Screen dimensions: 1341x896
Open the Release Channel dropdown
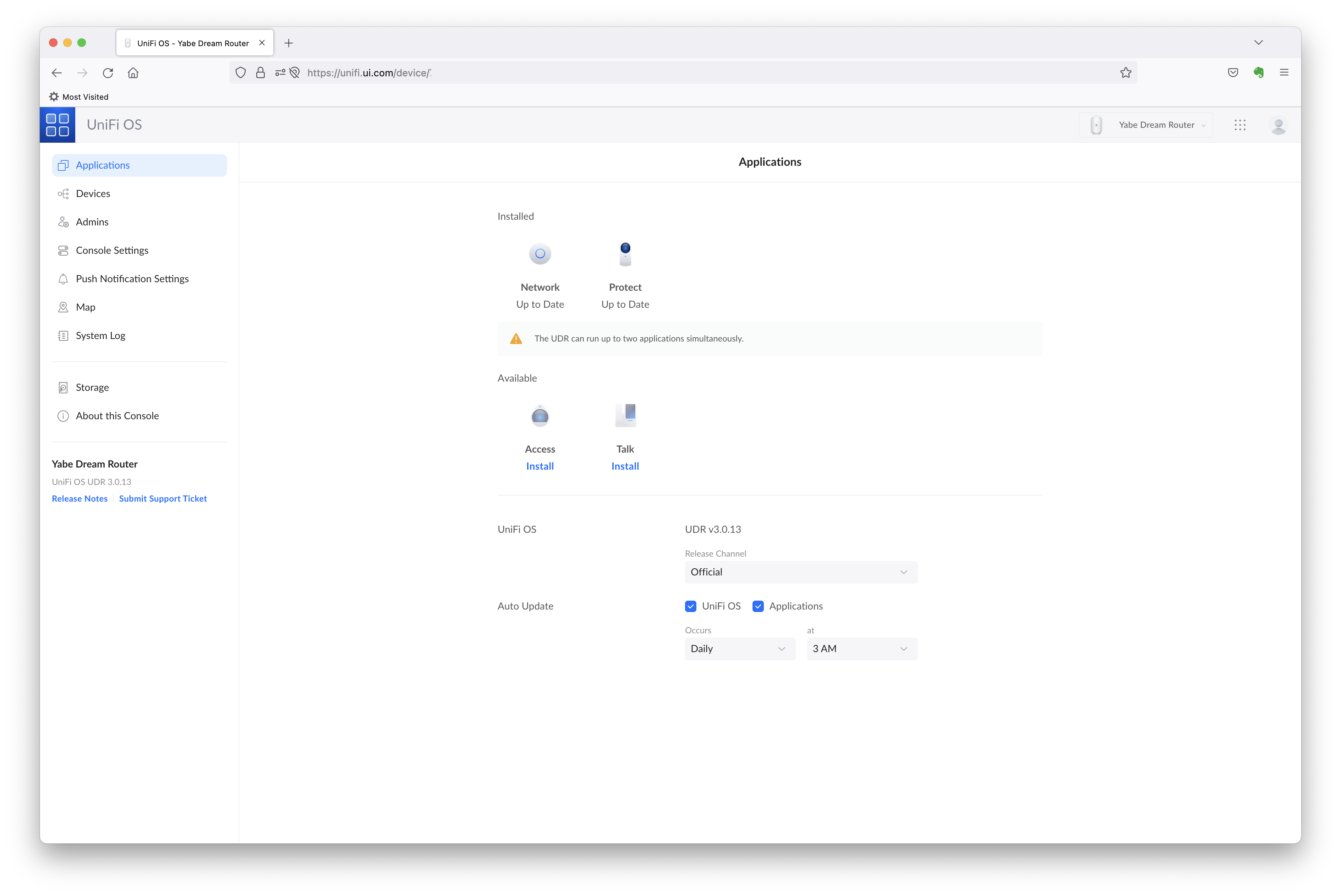[x=801, y=572]
